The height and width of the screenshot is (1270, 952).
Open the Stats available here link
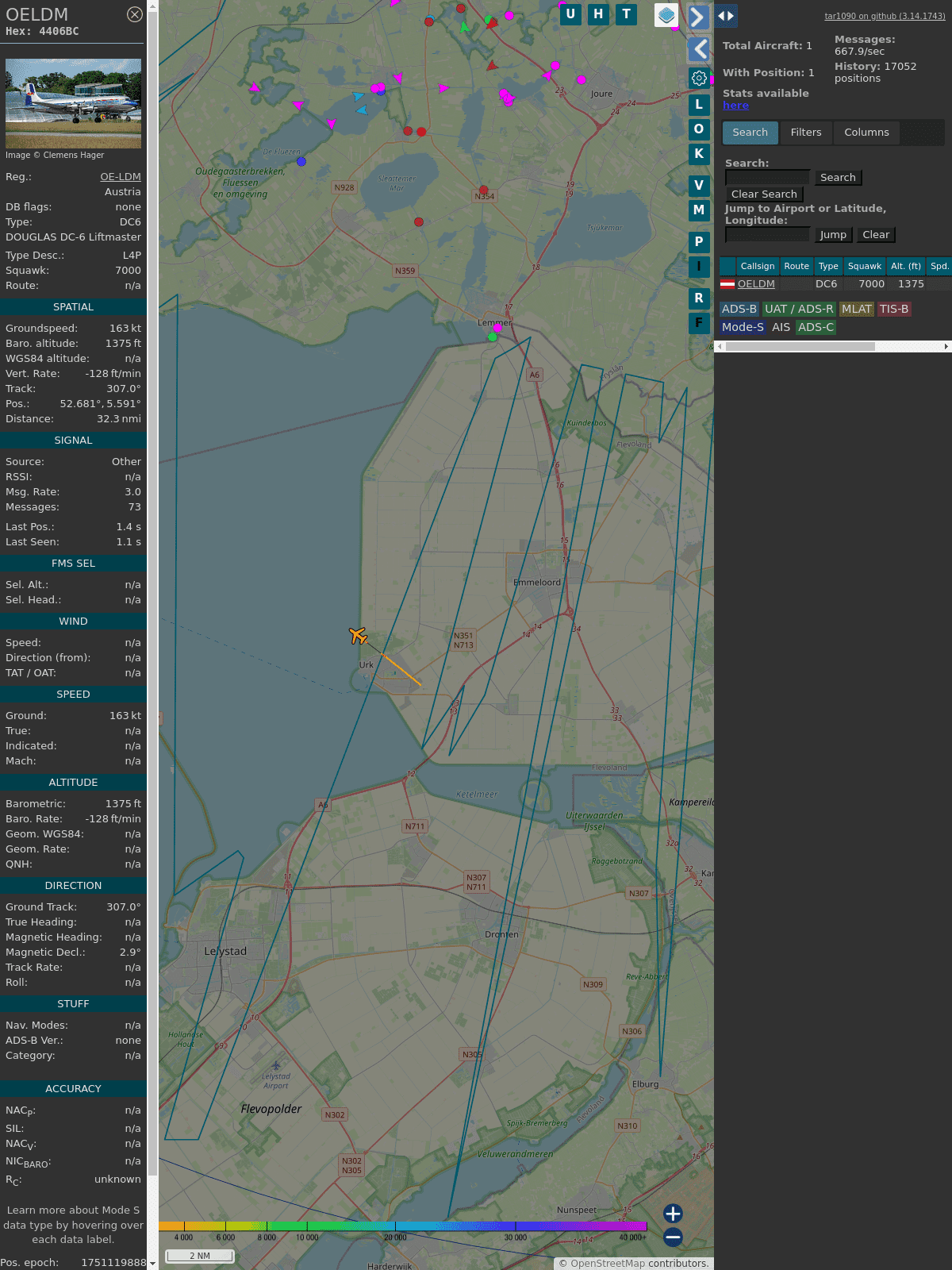(735, 106)
